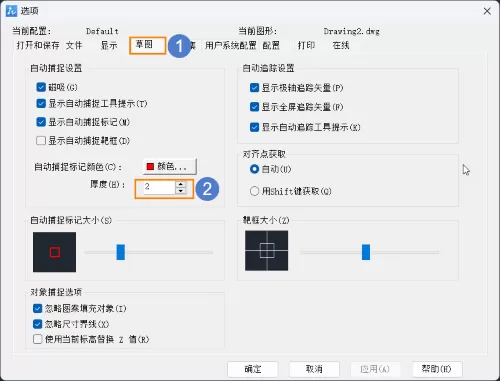Image resolution: width=500 pixels, height=381 pixels.
Task: Click the application logo icon in the title bar
Action: pyautogui.click(x=11, y=11)
